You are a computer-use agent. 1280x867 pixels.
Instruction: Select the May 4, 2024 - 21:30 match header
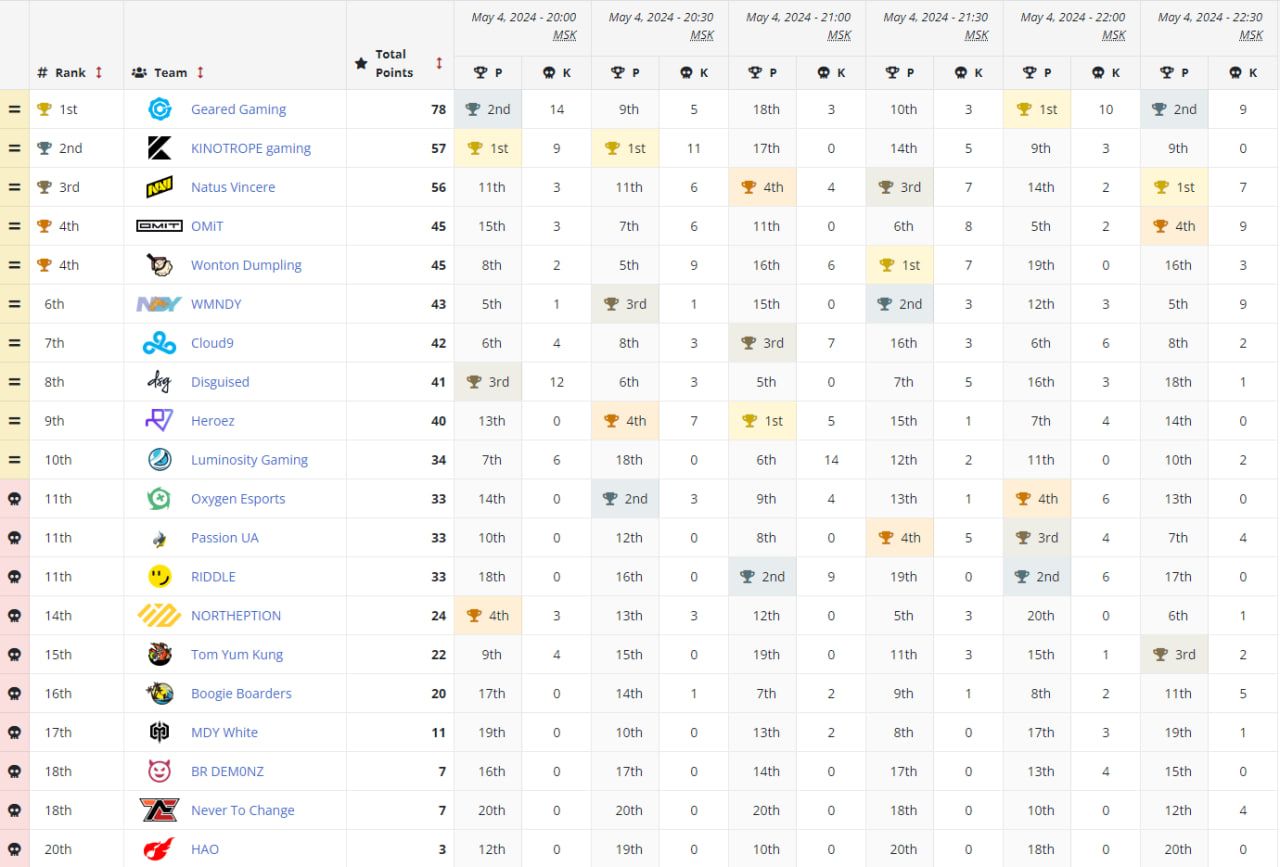[x=935, y=26]
